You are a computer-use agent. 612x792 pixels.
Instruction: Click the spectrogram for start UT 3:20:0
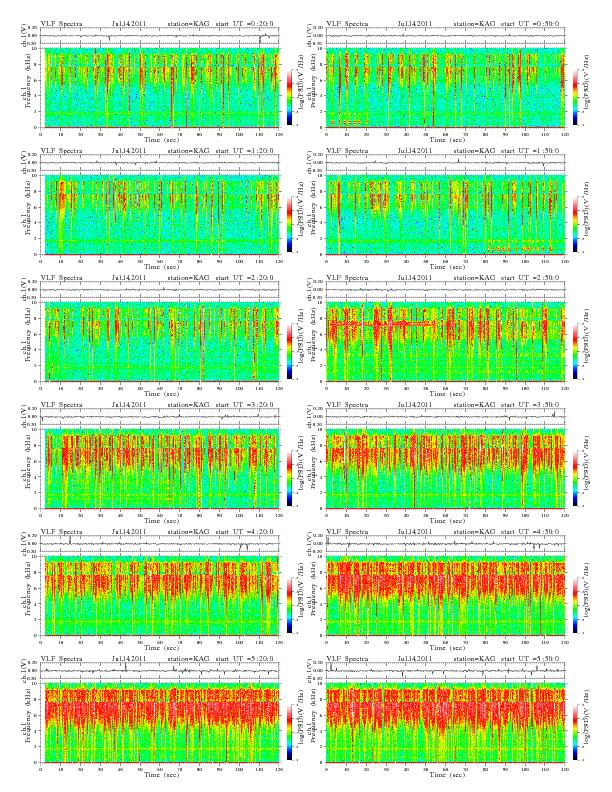(160, 469)
